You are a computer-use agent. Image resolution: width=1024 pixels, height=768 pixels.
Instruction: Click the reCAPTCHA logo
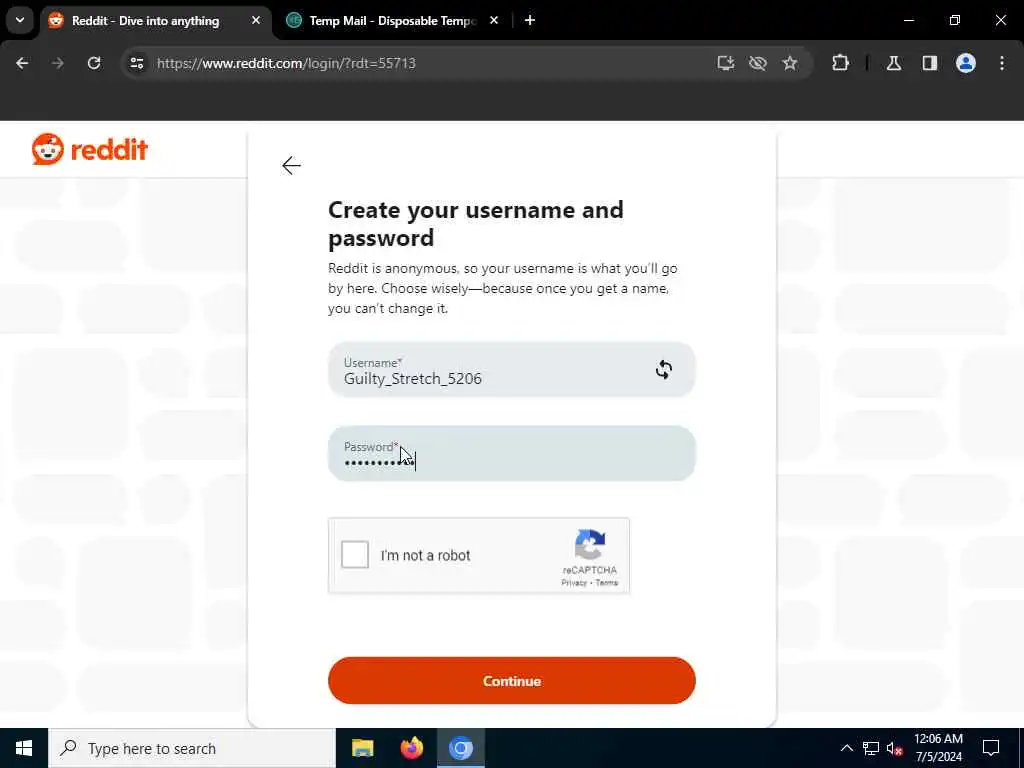[590, 545]
